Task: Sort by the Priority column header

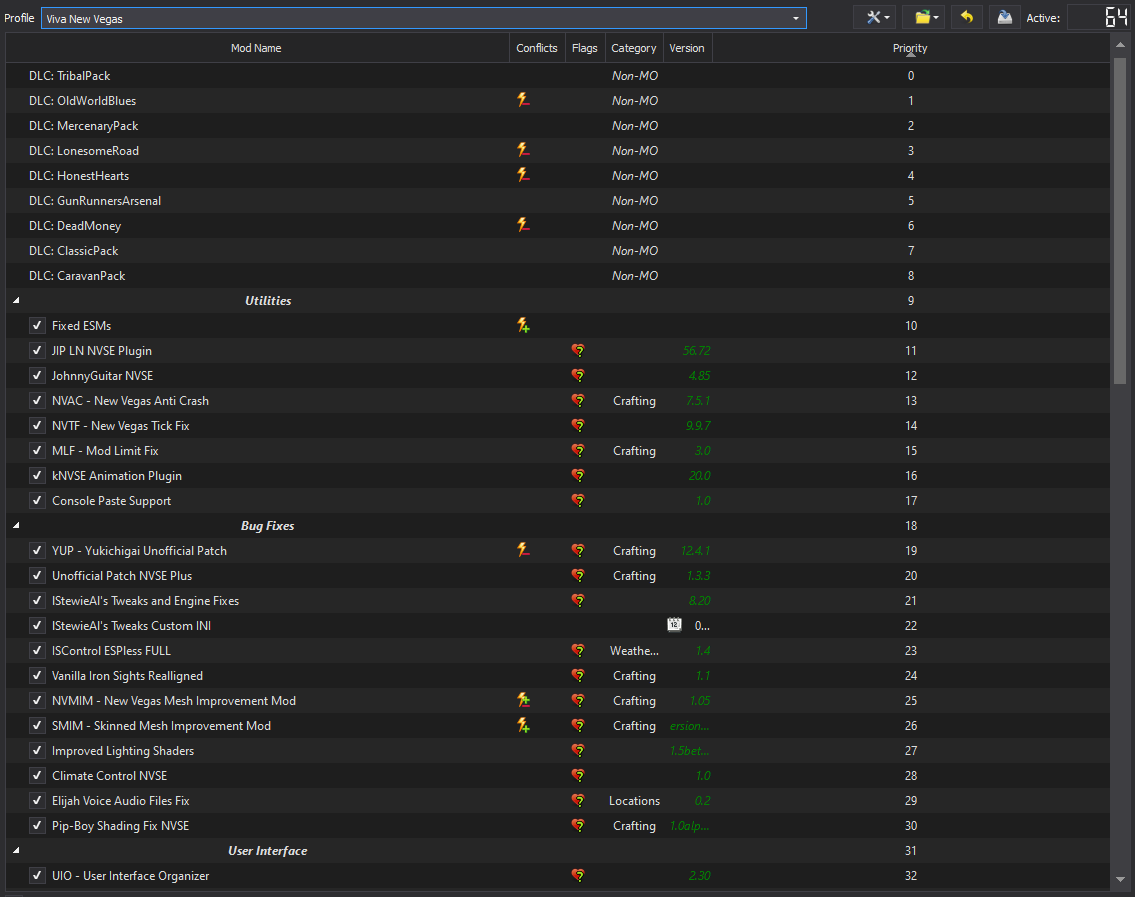Action: (910, 48)
